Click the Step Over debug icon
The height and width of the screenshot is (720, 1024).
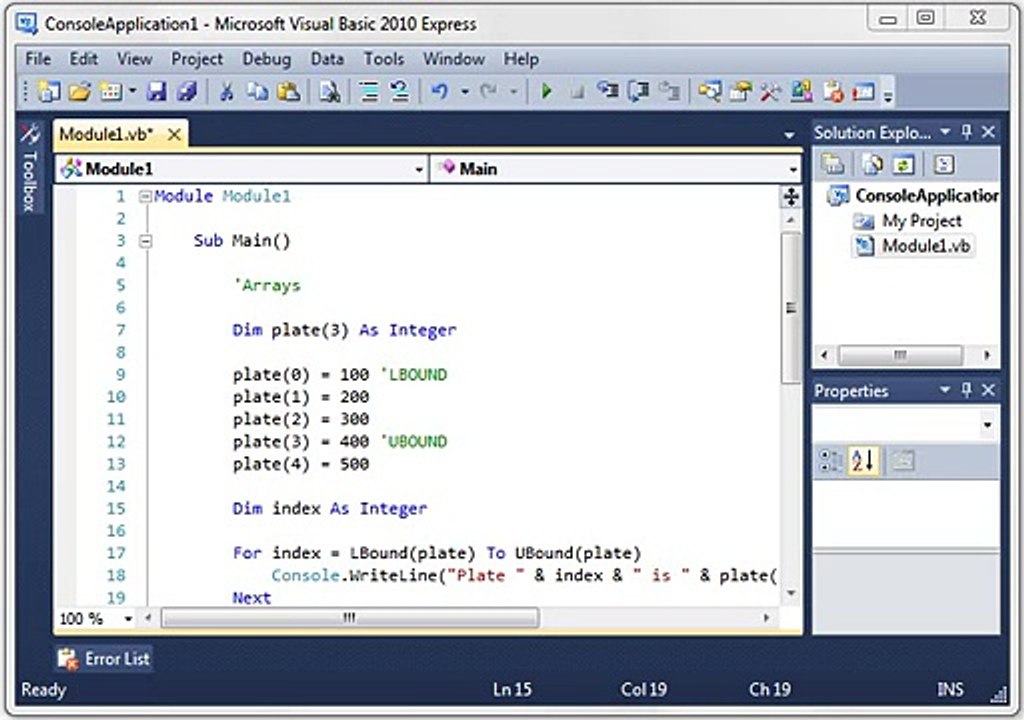(638, 91)
